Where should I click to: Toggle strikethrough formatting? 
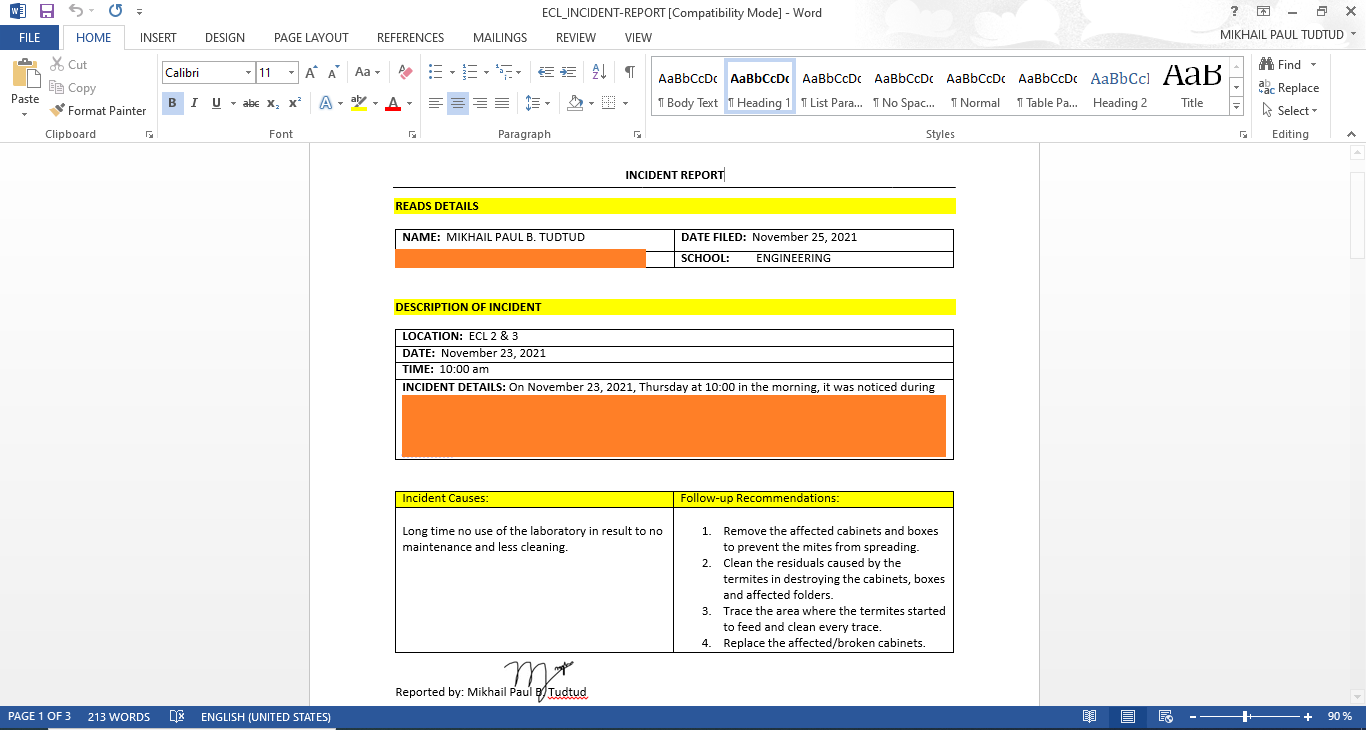click(x=251, y=103)
